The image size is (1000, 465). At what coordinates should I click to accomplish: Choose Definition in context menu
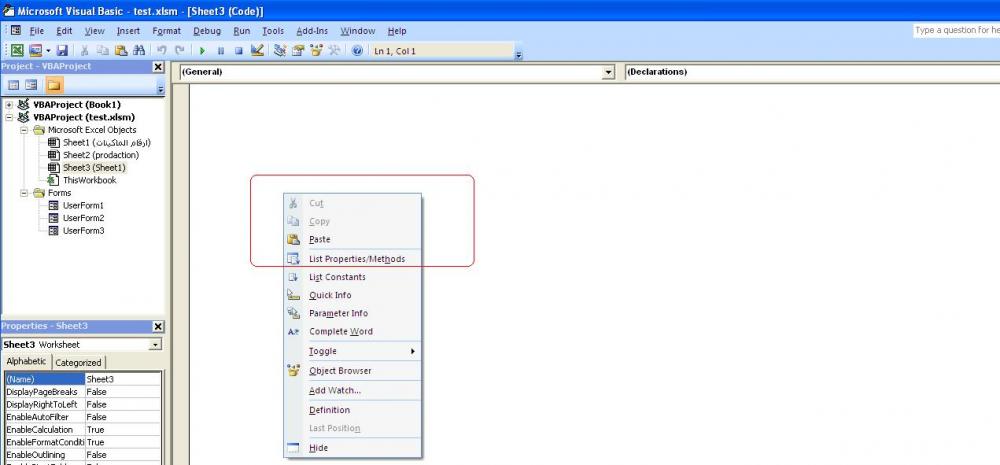(353, 410)
